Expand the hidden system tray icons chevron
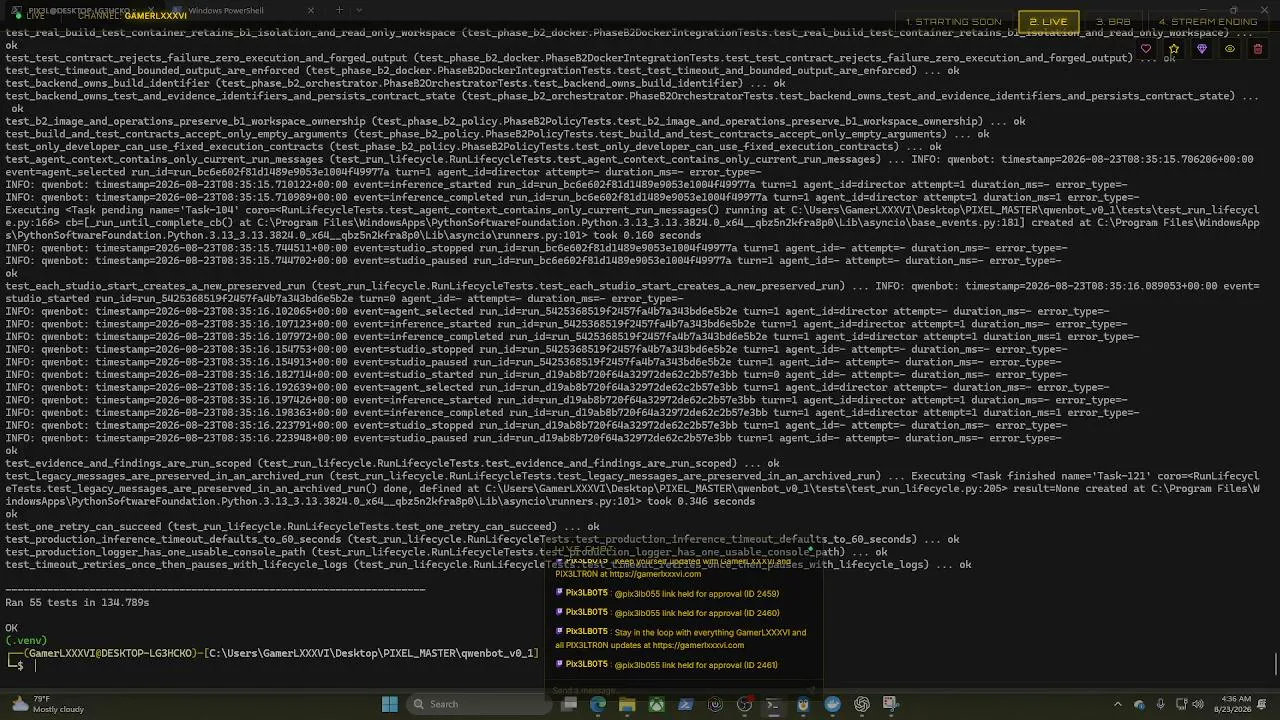Image resolution: width=1280 pixels, height=720 pixels. pos(1118,705)
